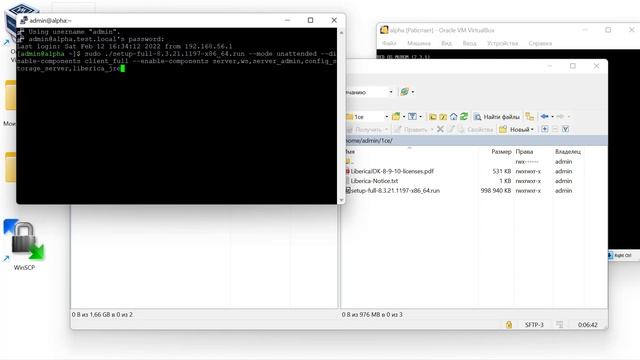
Task: Select the WinSCP desktop shortcut
Action: 24,245
